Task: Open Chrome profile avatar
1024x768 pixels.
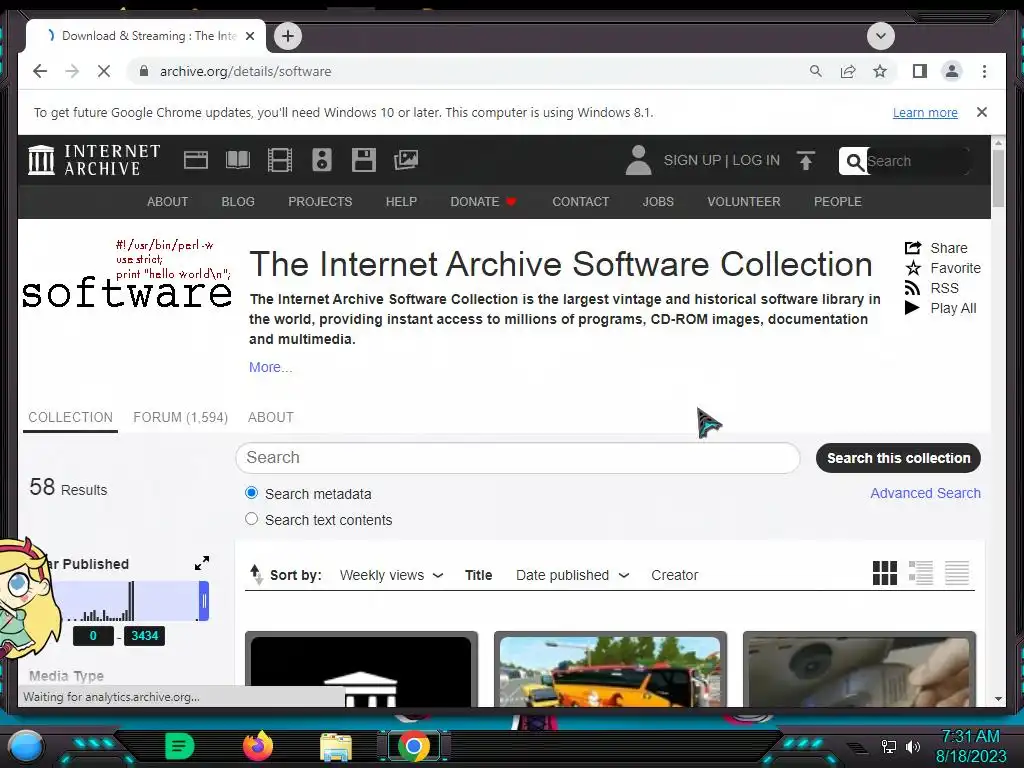Action: pyautogui.click(x=952, y=71)
